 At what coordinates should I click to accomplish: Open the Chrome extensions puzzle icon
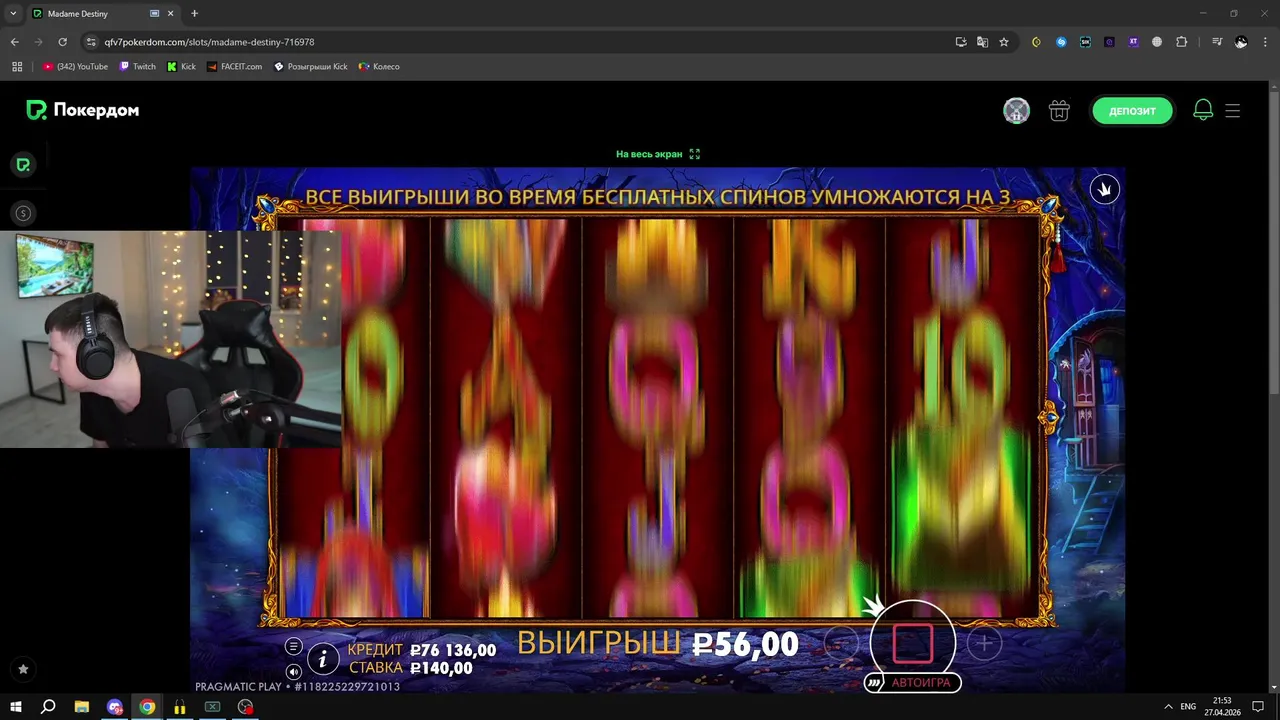[1181, 42]
